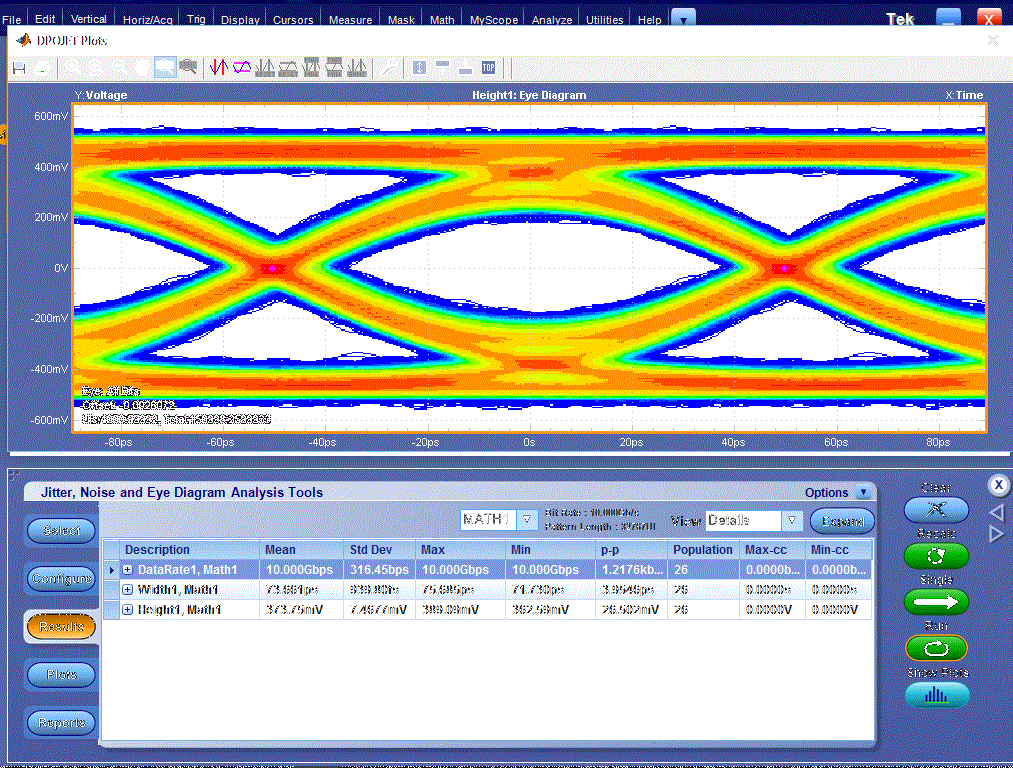
Task: Click the Show Plots histogram button
Action: (937, 695)
